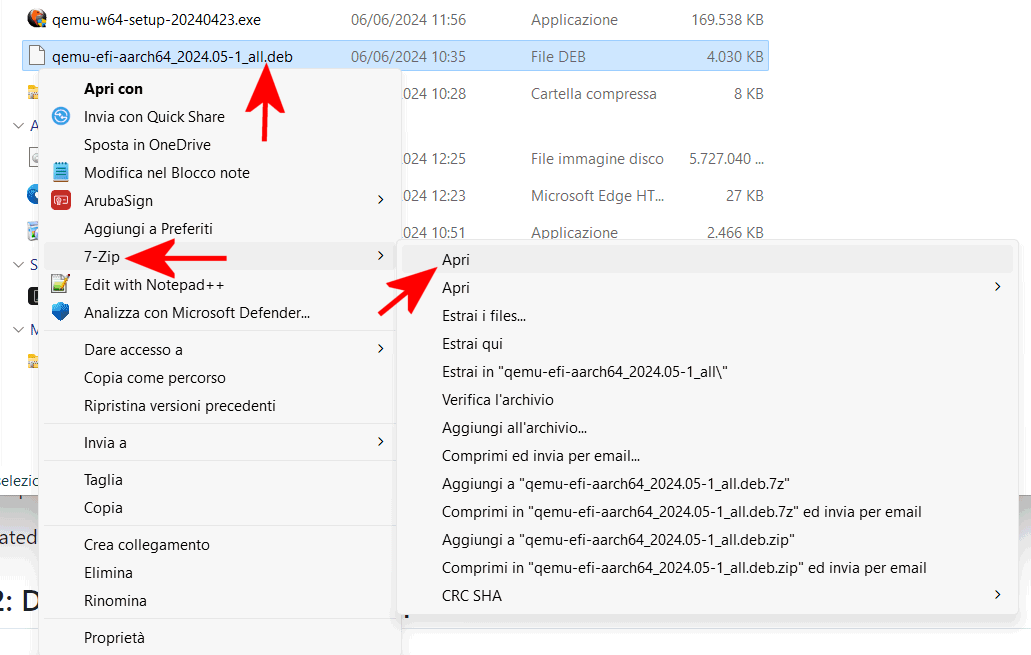Click size 5.727.040 cell
Viewport: 1031px width, 655px height.
click(726, 159)
